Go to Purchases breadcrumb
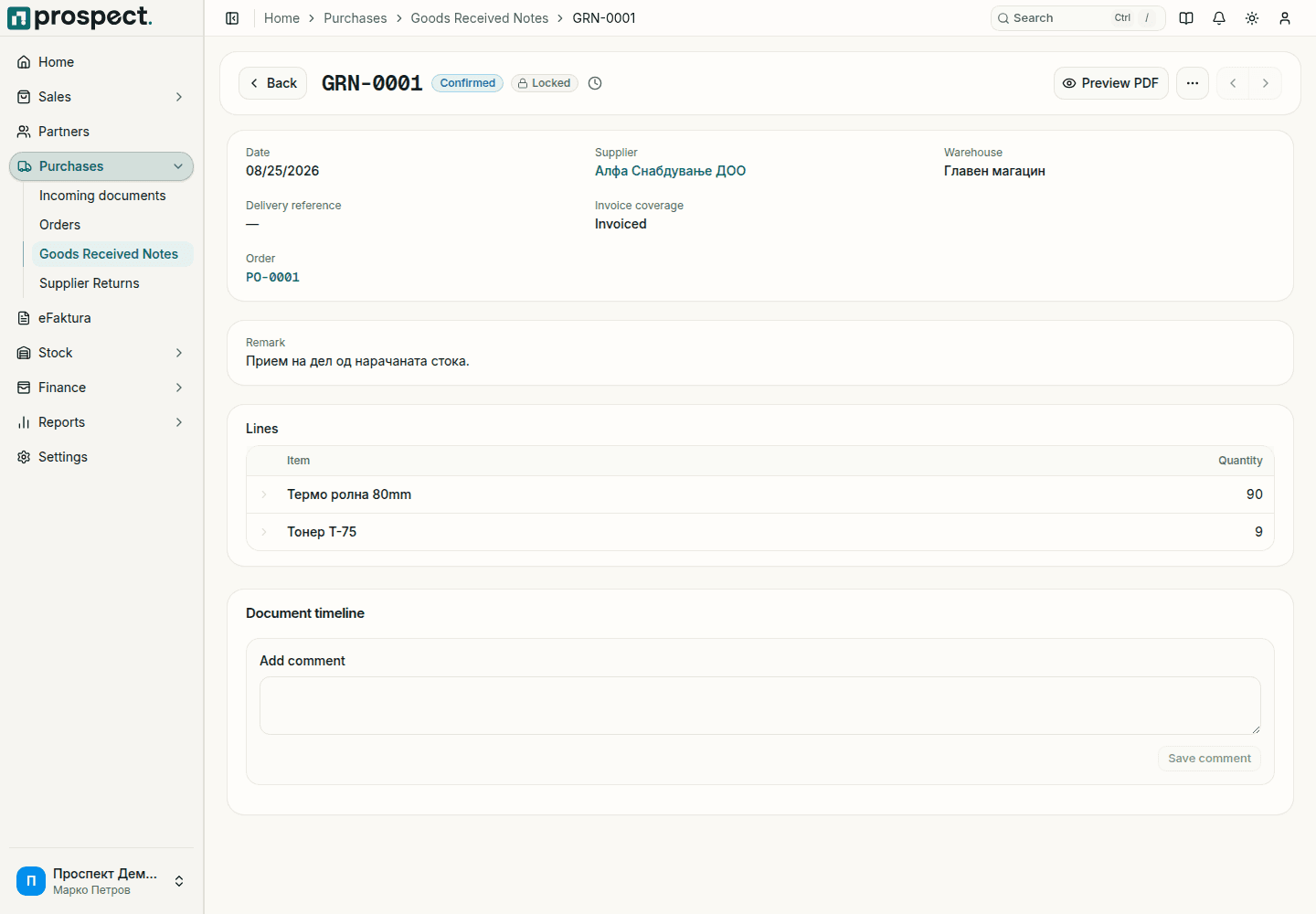Screen dimensions: 1316x914 (x=356, y=18)
